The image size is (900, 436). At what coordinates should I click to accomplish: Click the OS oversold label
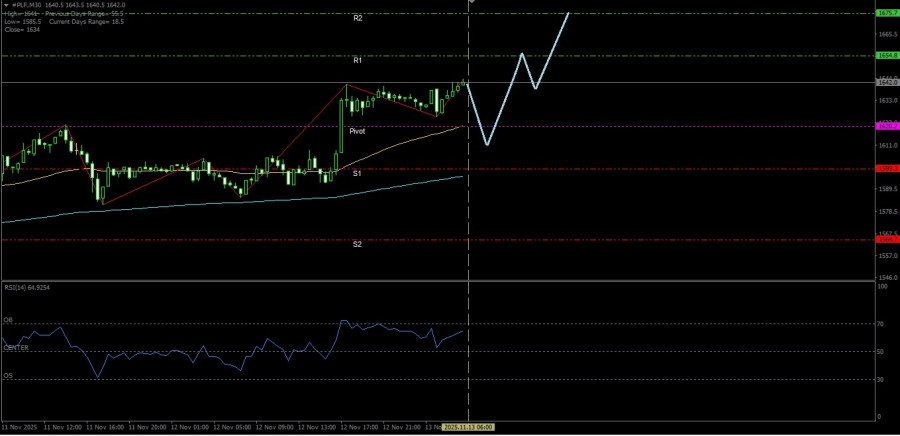[x=8, y=376]
